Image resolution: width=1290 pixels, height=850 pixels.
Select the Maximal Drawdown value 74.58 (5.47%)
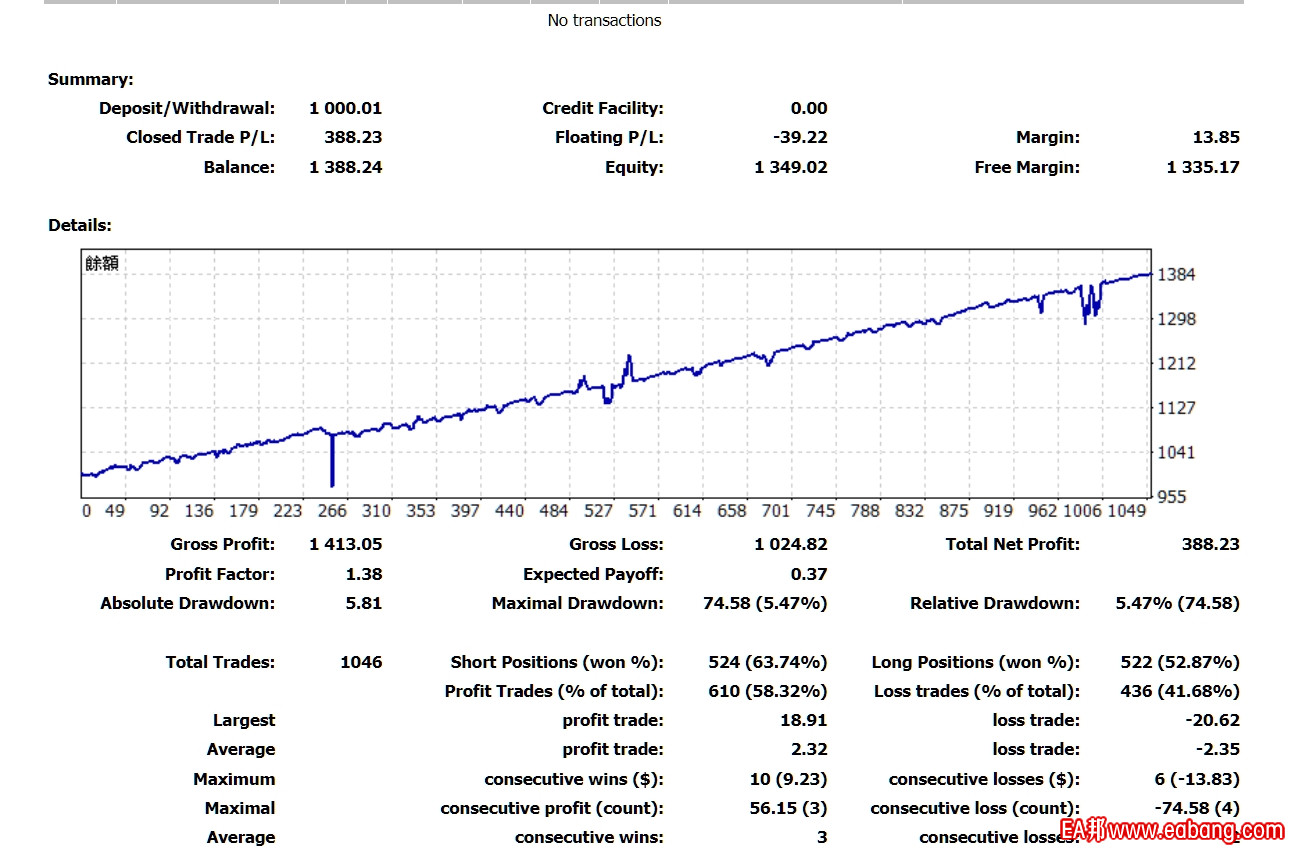point(765,603)
